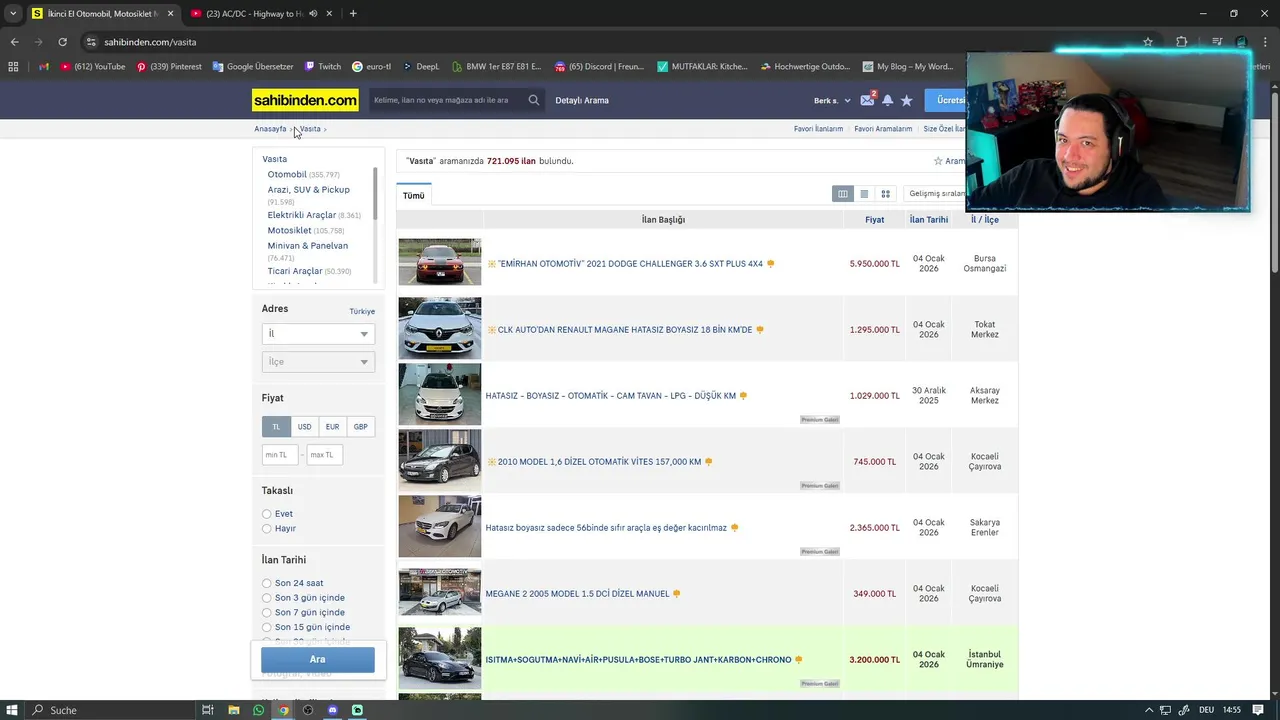This screenshot has height=720, width=1280.
Task: Open Türkiye country selector link
Action: [x=362, y=311]
